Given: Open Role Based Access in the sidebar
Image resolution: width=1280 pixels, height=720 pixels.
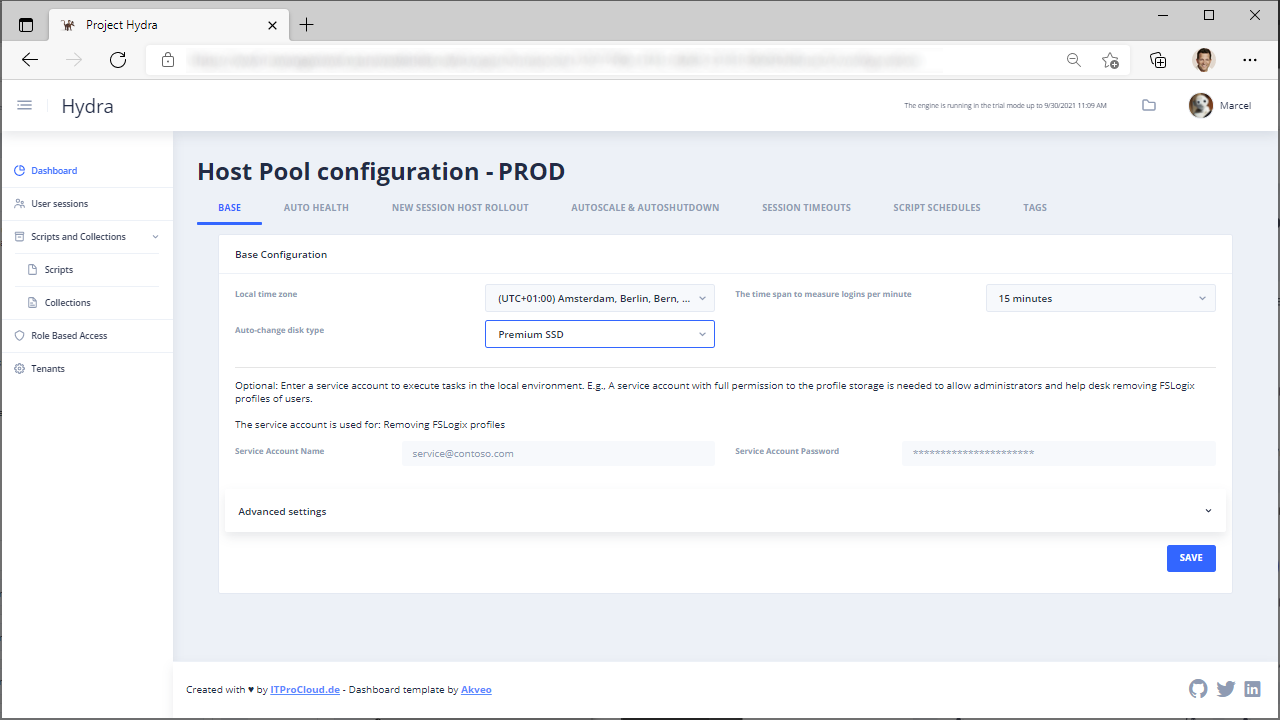Looking at the screenshot, I should [x=69, y=336].
